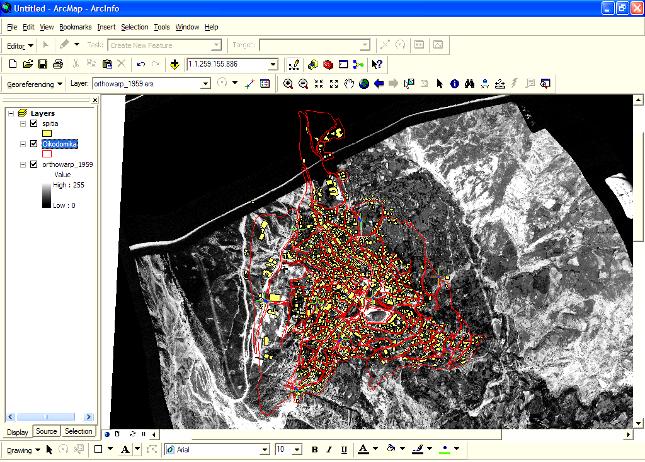645x462 pixels.
Task: Collapse the Oikodomika layer legend
Action: (x=23, y=144)
